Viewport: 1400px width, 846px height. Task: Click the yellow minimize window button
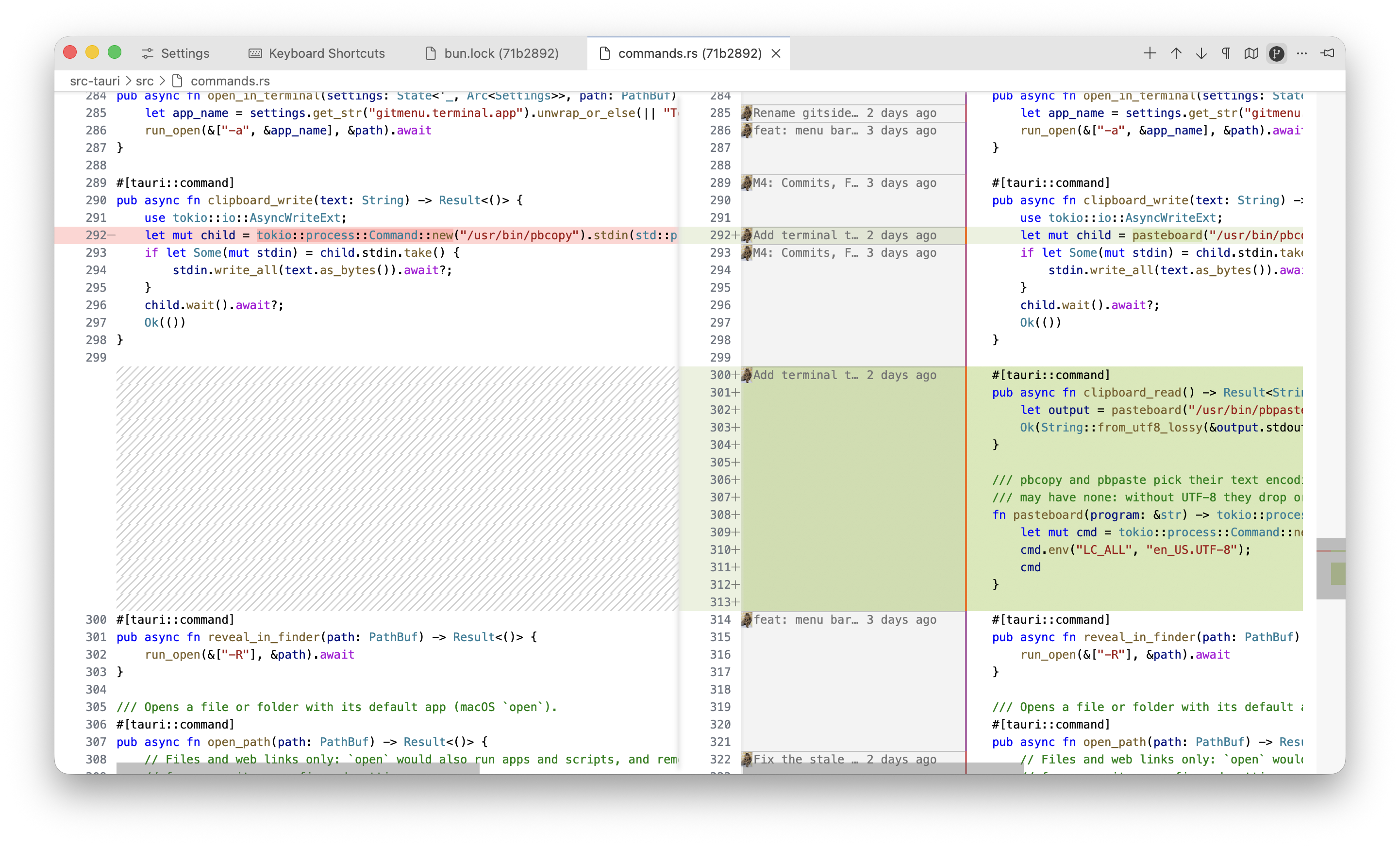tap(92, 53)
